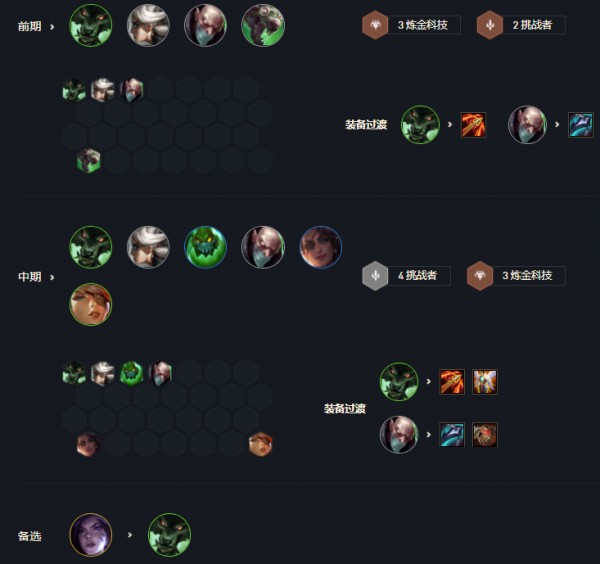Click the green Zac portrait in 中期 row
Image resolution: width=600 pixels, height=564 pixels.
[205, 247]
